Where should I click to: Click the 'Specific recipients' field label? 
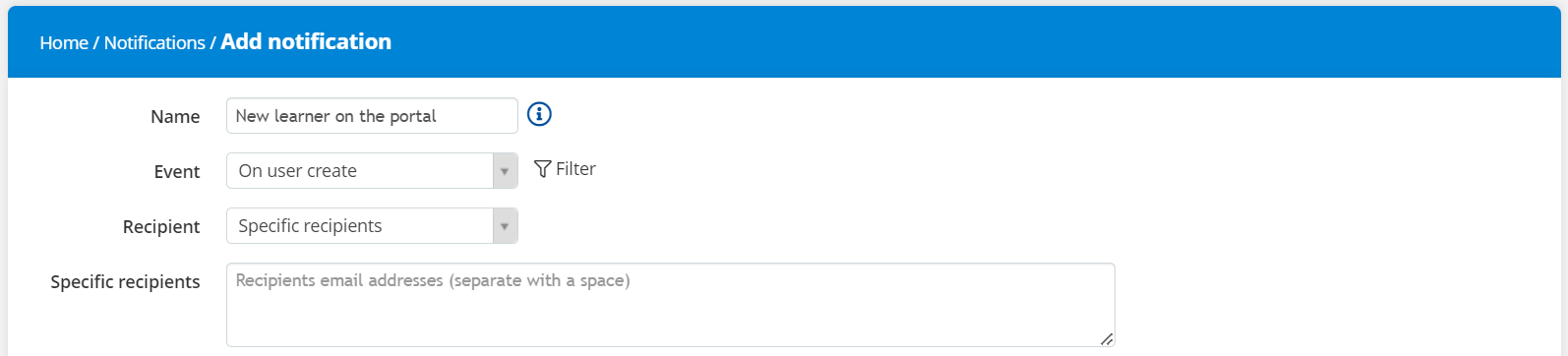[125, 282]
